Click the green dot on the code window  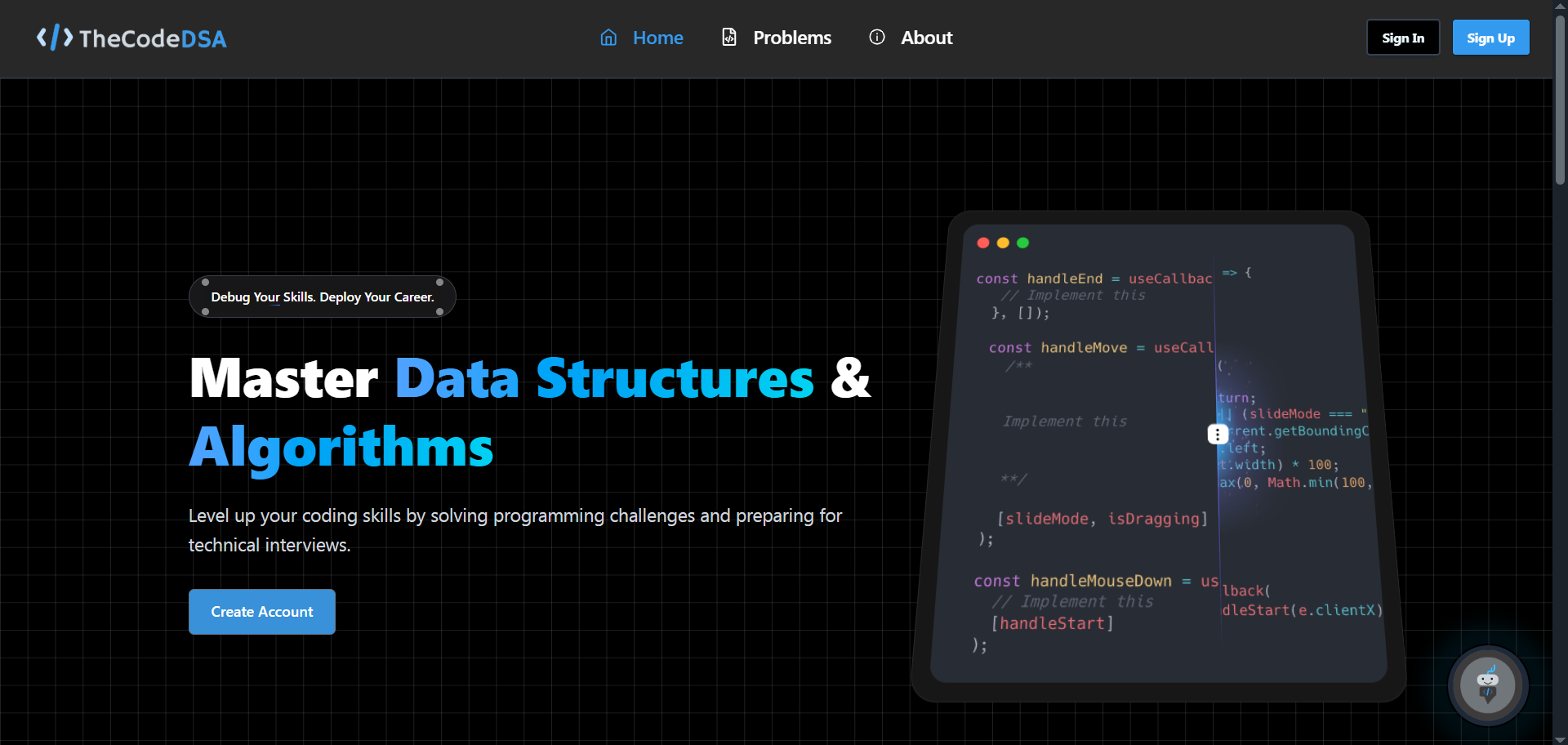(1023, 243)
